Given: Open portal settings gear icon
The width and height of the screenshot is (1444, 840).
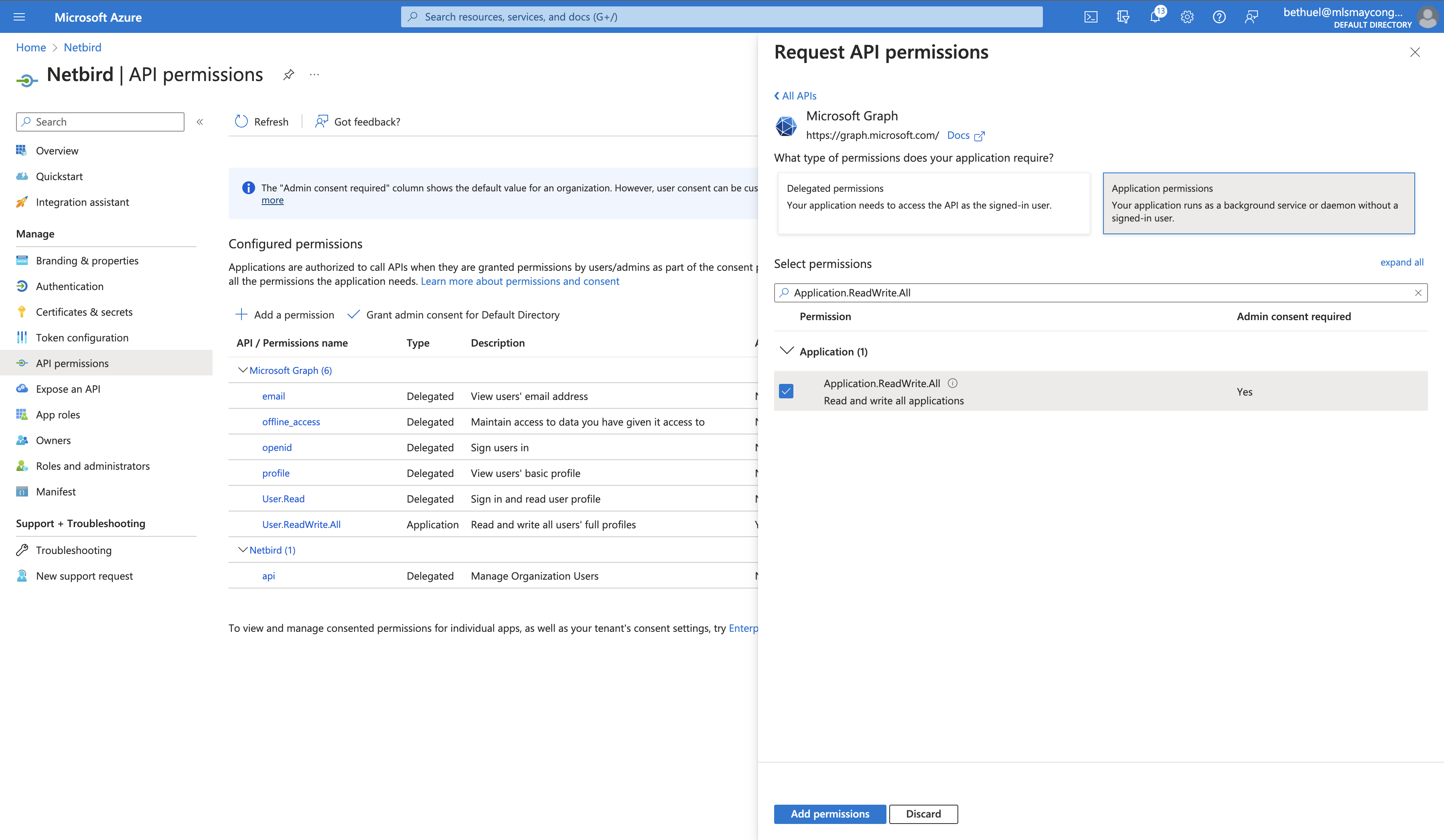Looking at the screenshot, I should point(1187,17).
